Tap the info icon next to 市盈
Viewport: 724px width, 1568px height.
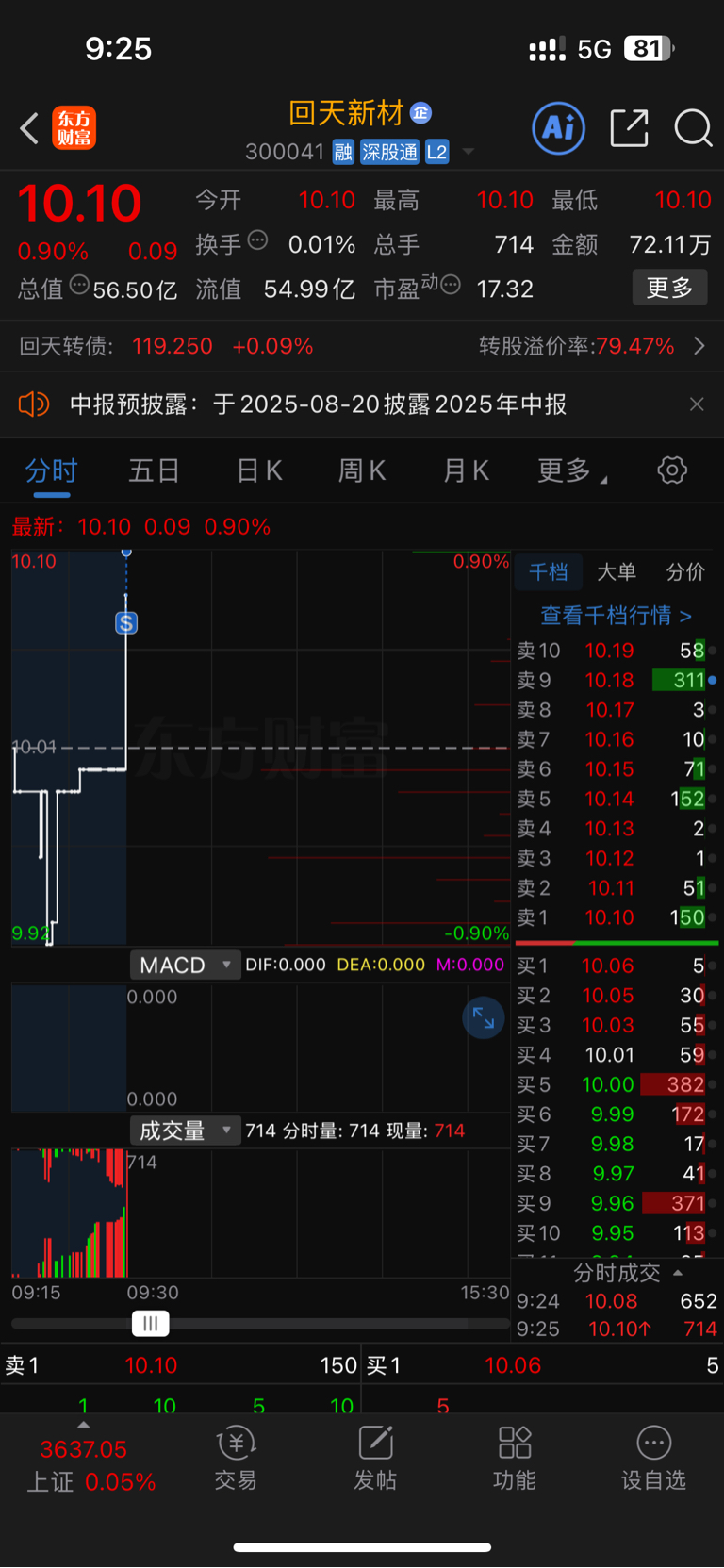coord(451,284)
